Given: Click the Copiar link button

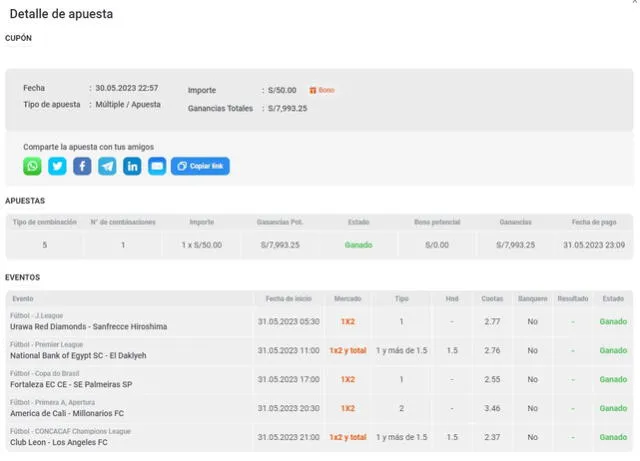Looking at the screenshot, I should point(200,166).
